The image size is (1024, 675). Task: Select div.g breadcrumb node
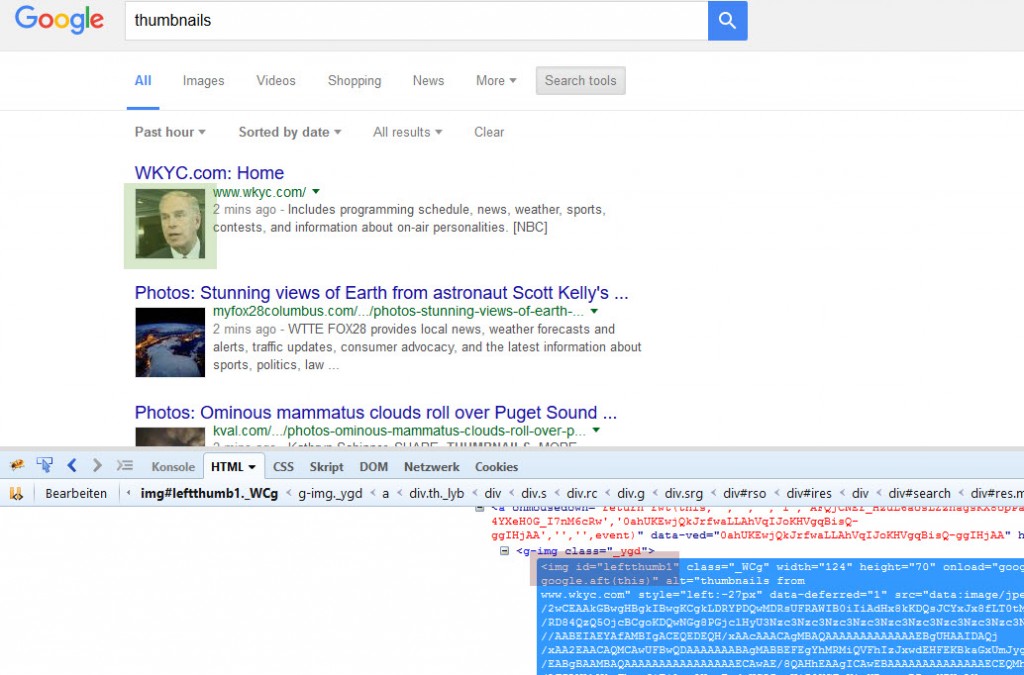point(631,494)
